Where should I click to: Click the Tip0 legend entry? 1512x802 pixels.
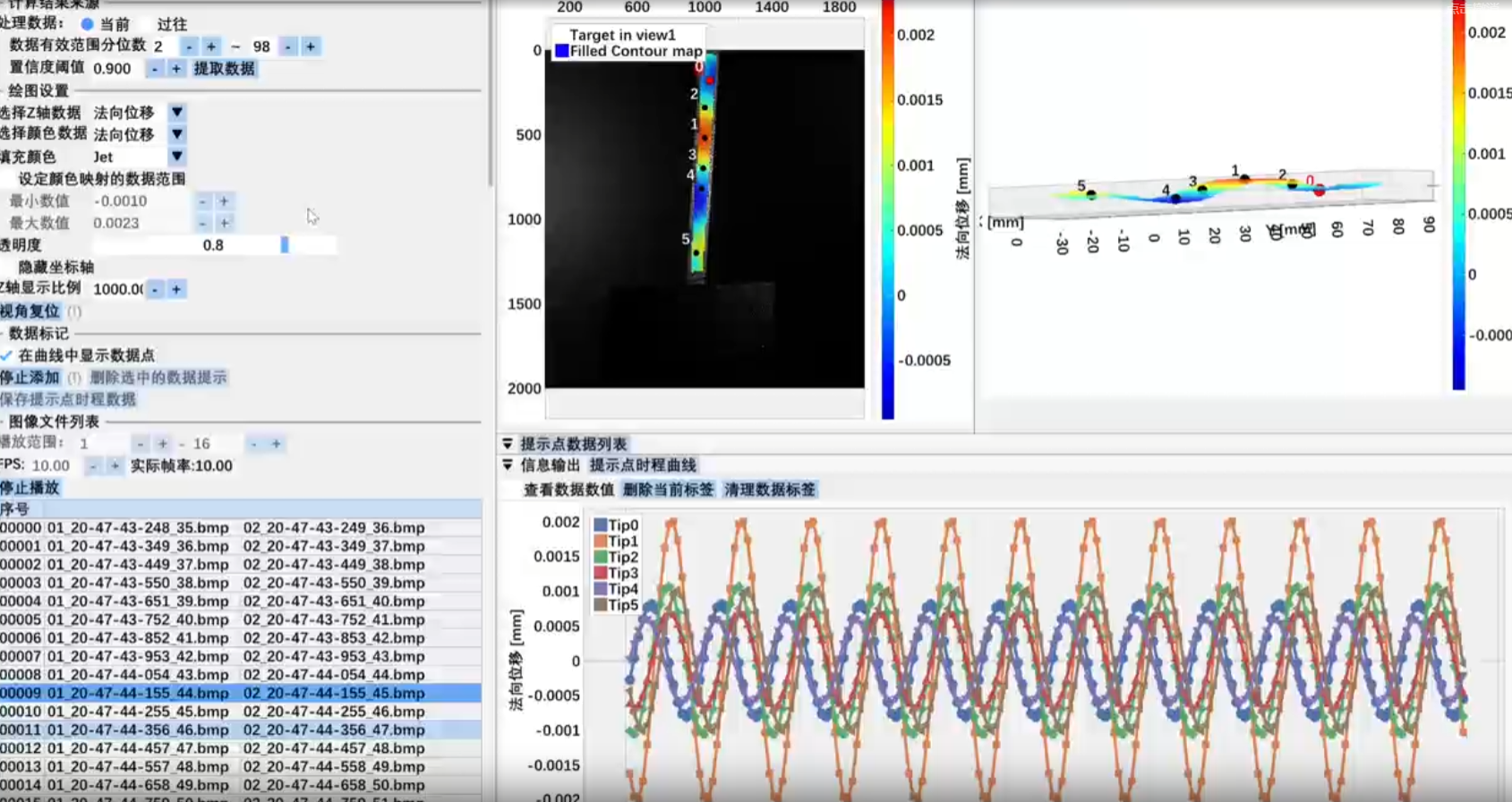click(616, 525)
